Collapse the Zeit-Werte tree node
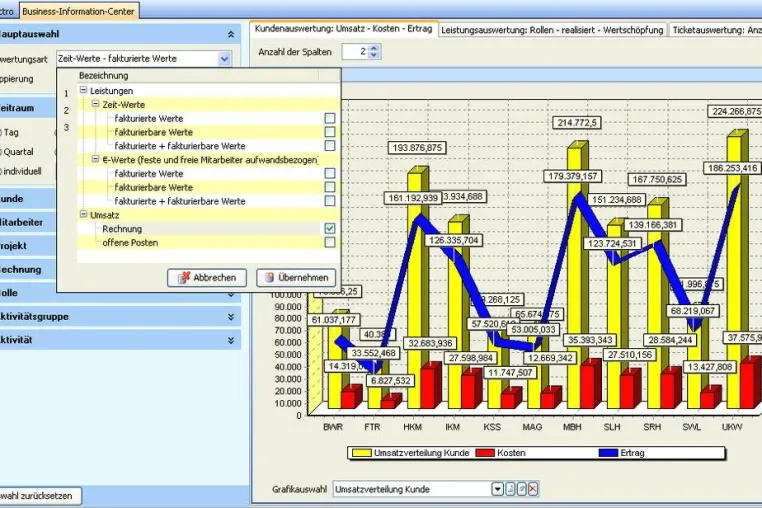 95,104
